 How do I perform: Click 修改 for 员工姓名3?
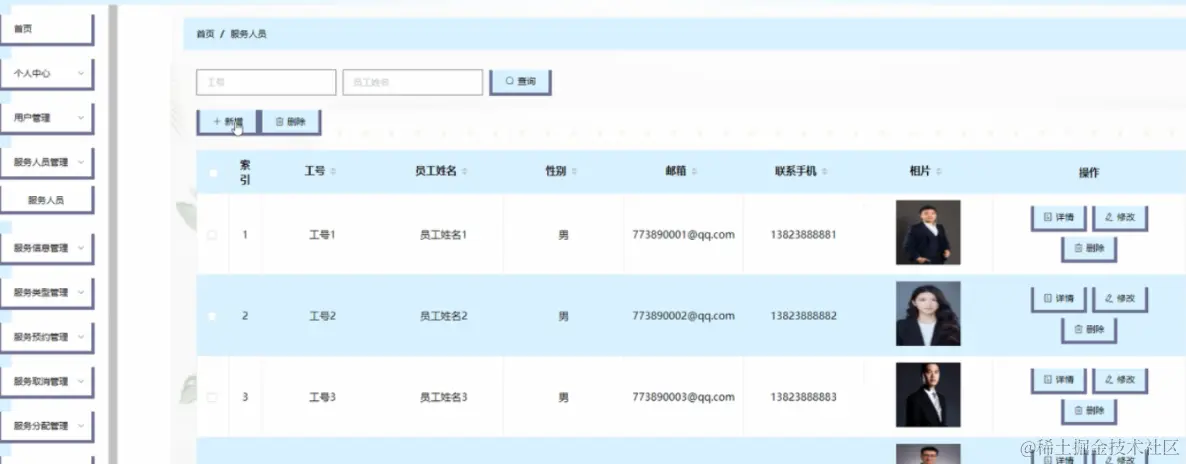[1120, 380]
